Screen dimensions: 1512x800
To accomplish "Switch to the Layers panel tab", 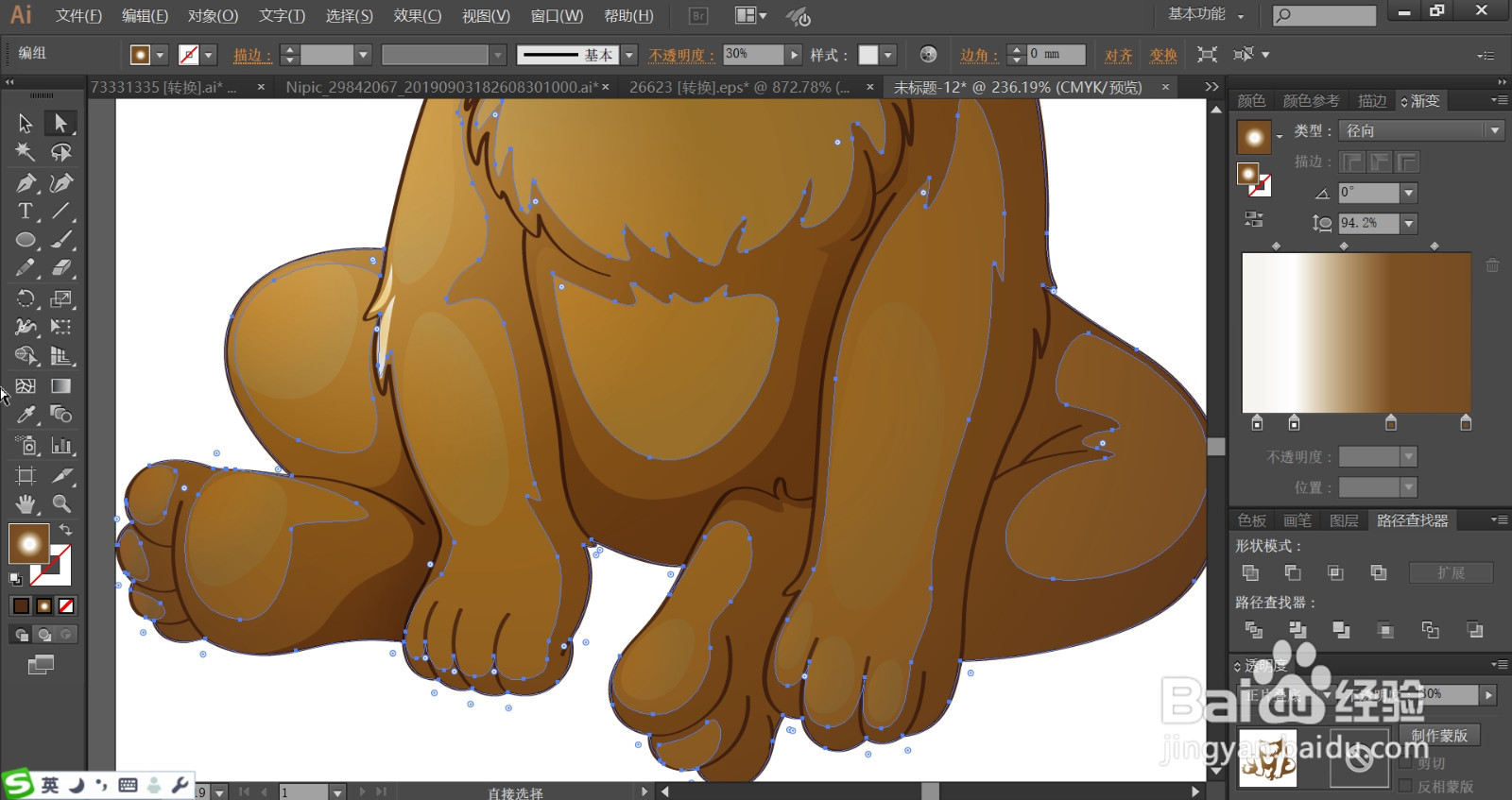I will [1344, 520].
